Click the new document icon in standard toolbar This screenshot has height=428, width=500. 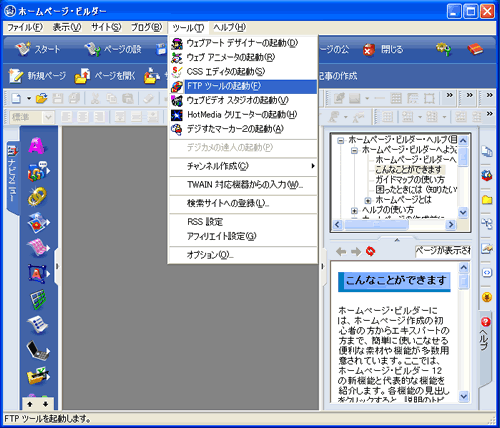pos(16,98)
